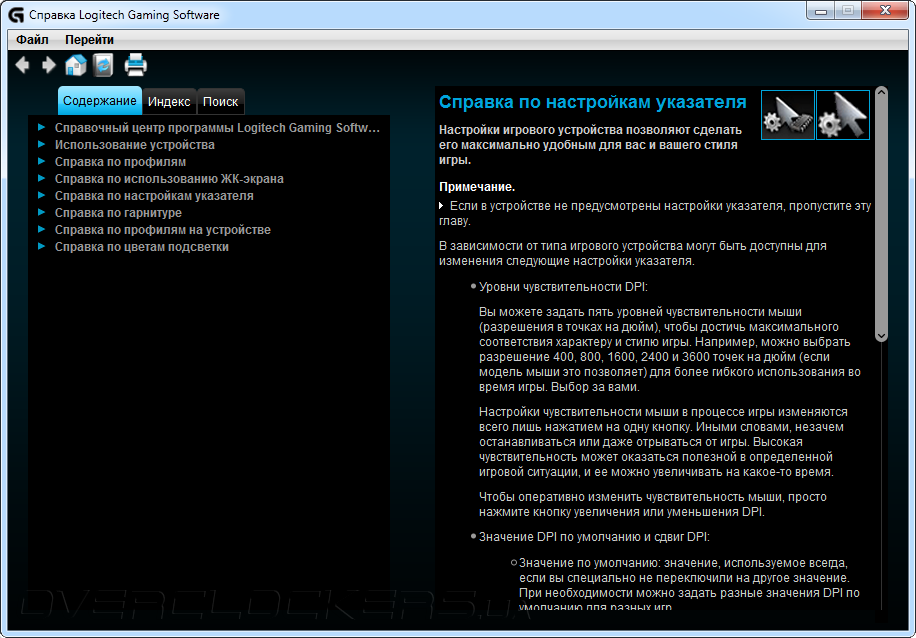Switch to the Поиск tab
The image size is (916, 638).
pyautogui.click(x=220, y=102)
